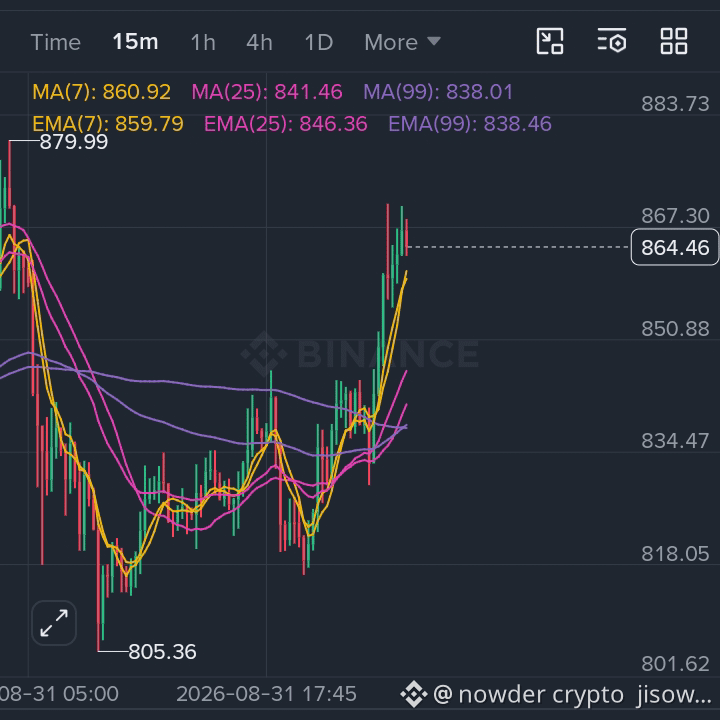The image size is (720, 720).
Task: Click the MA(25): 841.46 indicator label
Action: (267, 92)
